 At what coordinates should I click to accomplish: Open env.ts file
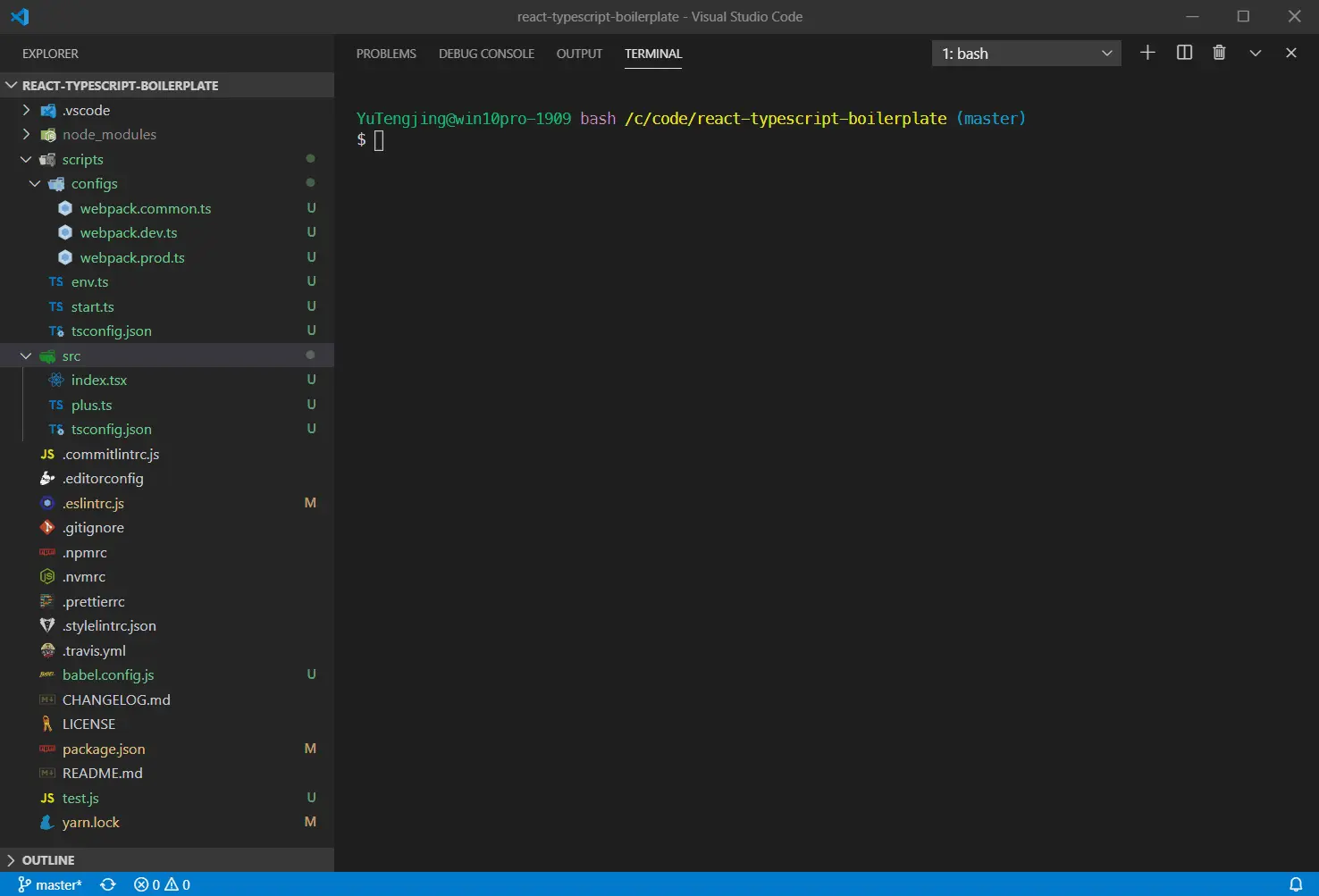[x=167, y=281]
